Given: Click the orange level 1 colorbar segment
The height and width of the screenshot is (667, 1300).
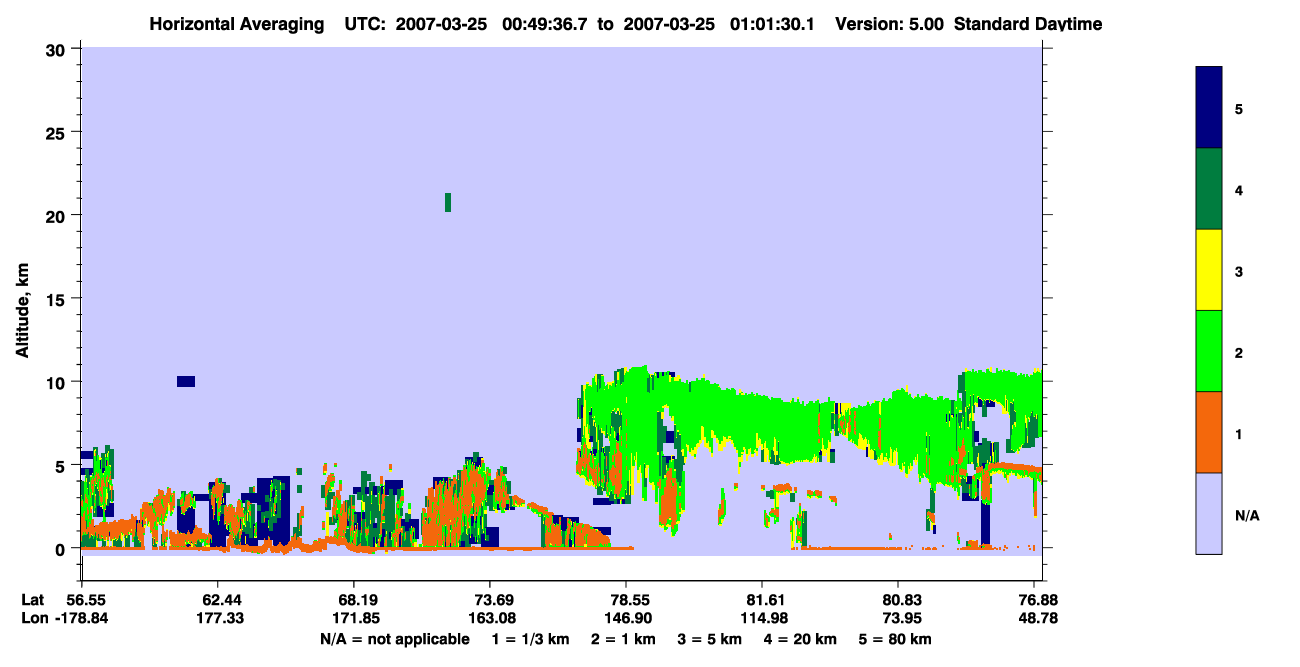Looking at the screenshot, I should click(x=1209, y=432).
